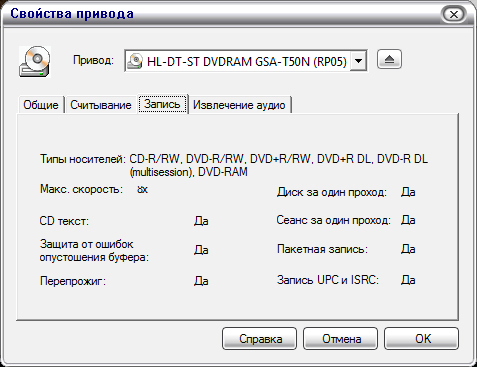The image size is (477, 367).
Task: Click the Макс. скорость 8x value
Action: click(x=142, y=189)
